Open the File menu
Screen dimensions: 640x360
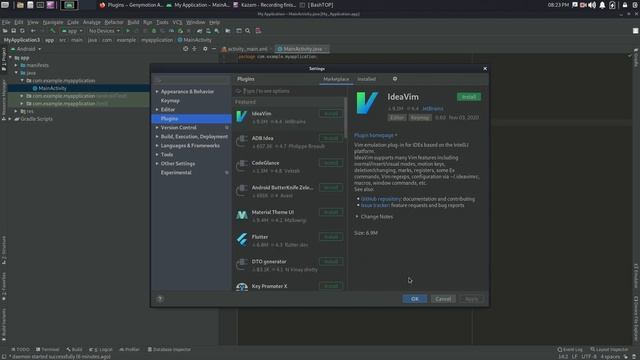6,22
